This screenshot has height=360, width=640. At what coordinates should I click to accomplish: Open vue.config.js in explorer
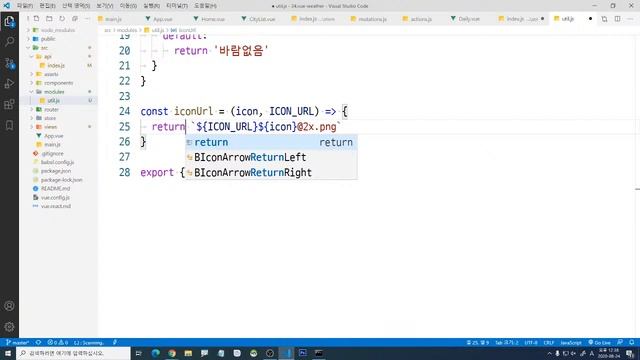pyautogui.click(x=55, y=198)
